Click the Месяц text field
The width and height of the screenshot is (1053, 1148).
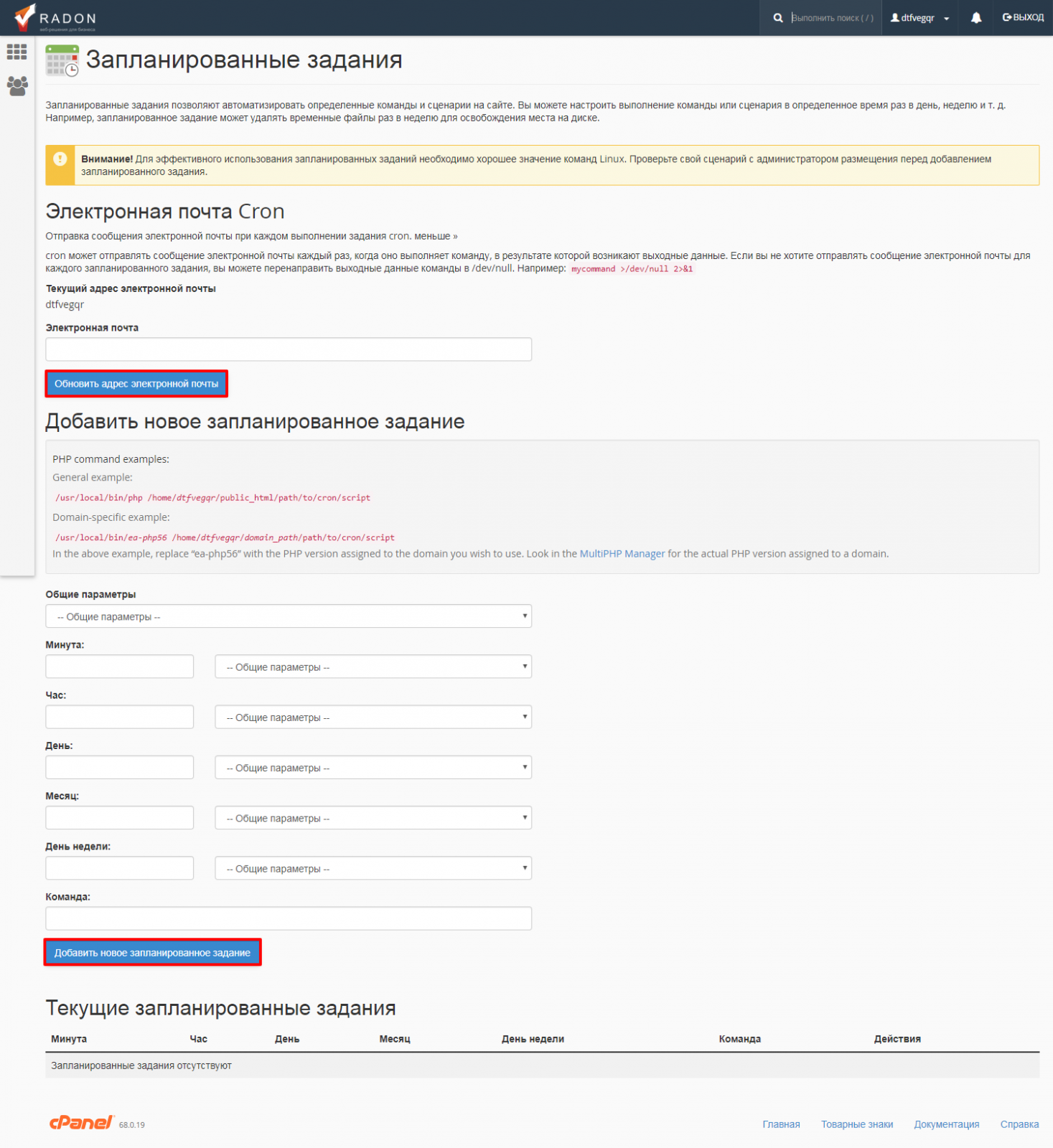[x=120, y=817]
